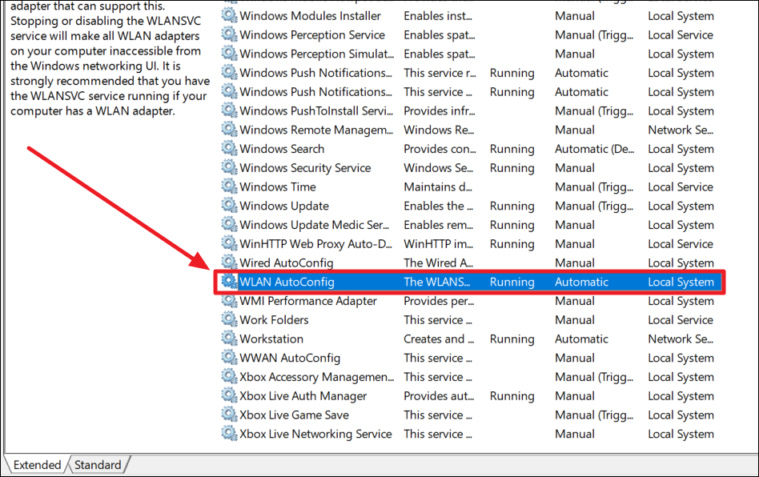Click the 'WinHTTP im...' description cell

click(x=439, y=244)
